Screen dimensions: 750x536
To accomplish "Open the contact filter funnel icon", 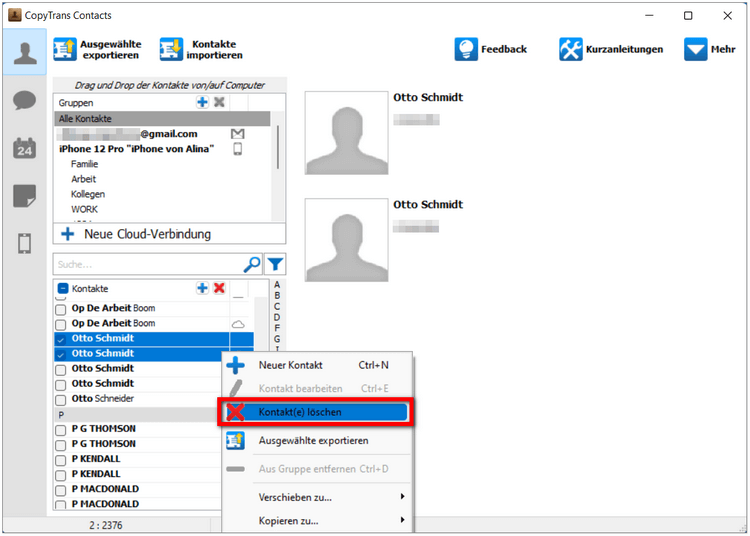I will click(x=276, y=264).
